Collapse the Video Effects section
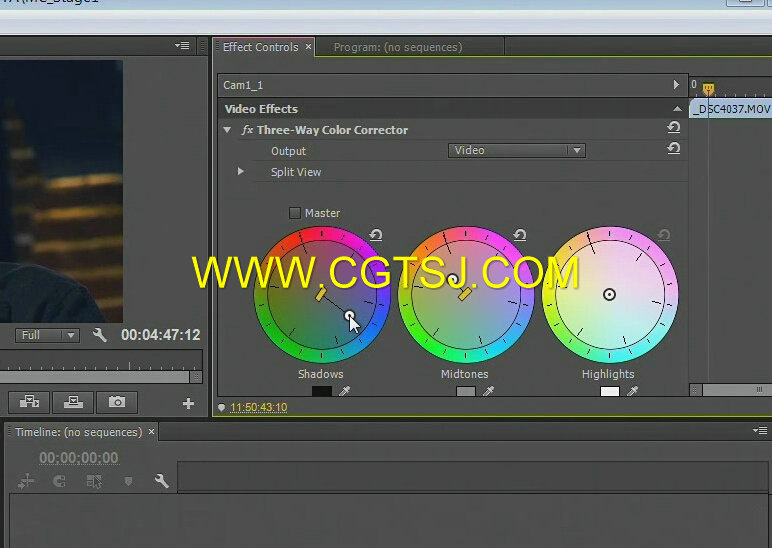 coord(677,109)
